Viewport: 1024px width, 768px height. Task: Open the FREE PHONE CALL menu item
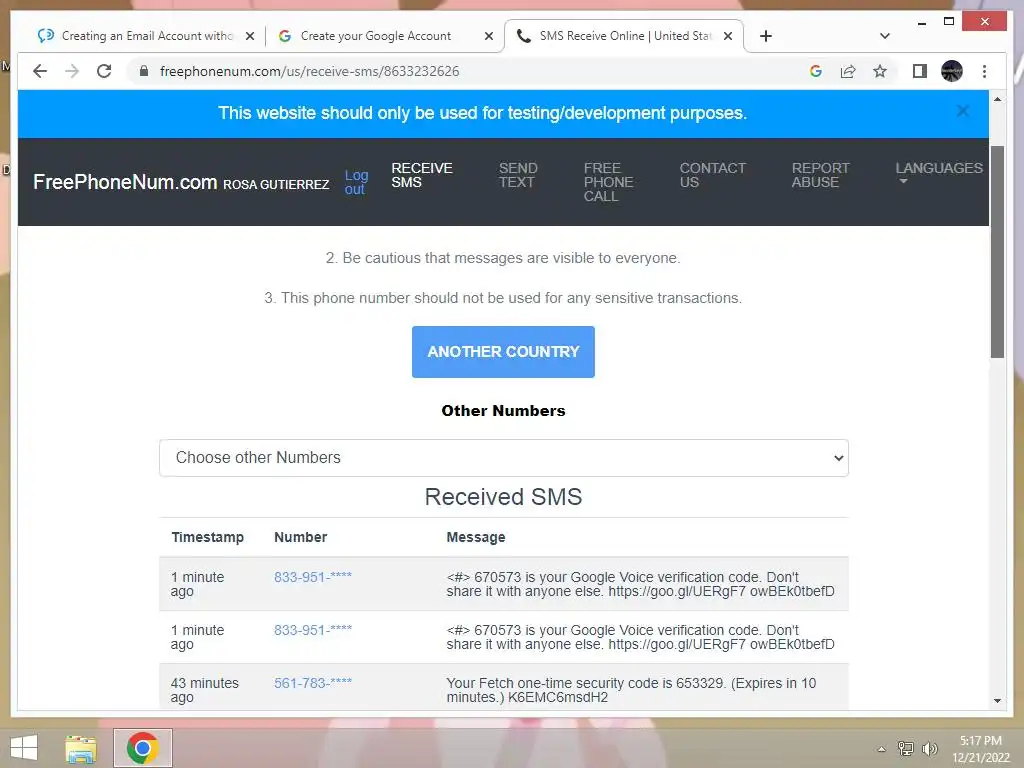coord(608,182)
